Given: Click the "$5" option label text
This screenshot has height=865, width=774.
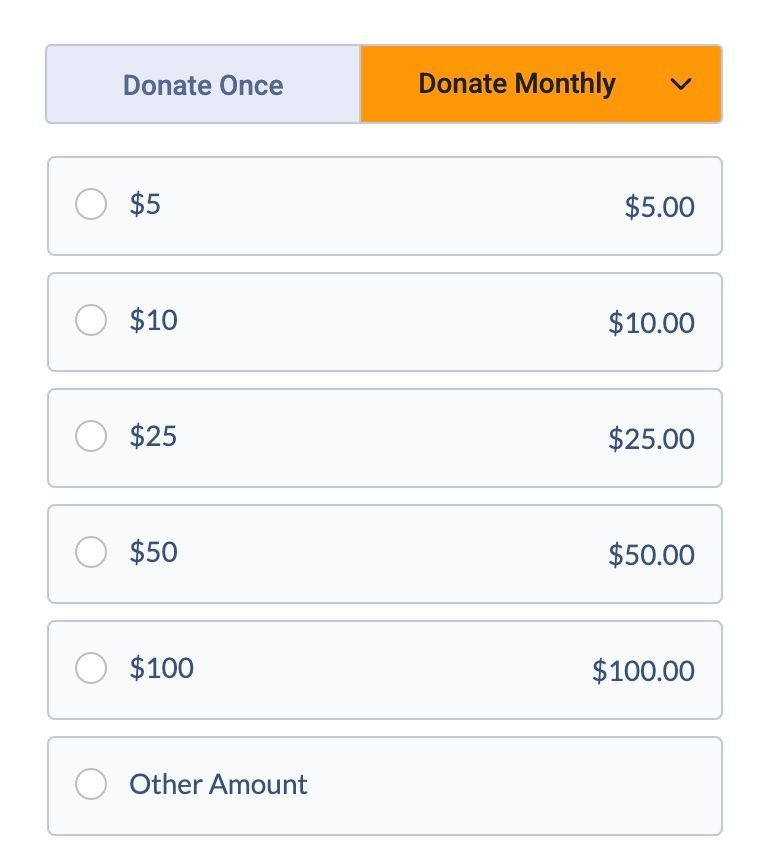Looking at the screenshot, I should (145, 205).
